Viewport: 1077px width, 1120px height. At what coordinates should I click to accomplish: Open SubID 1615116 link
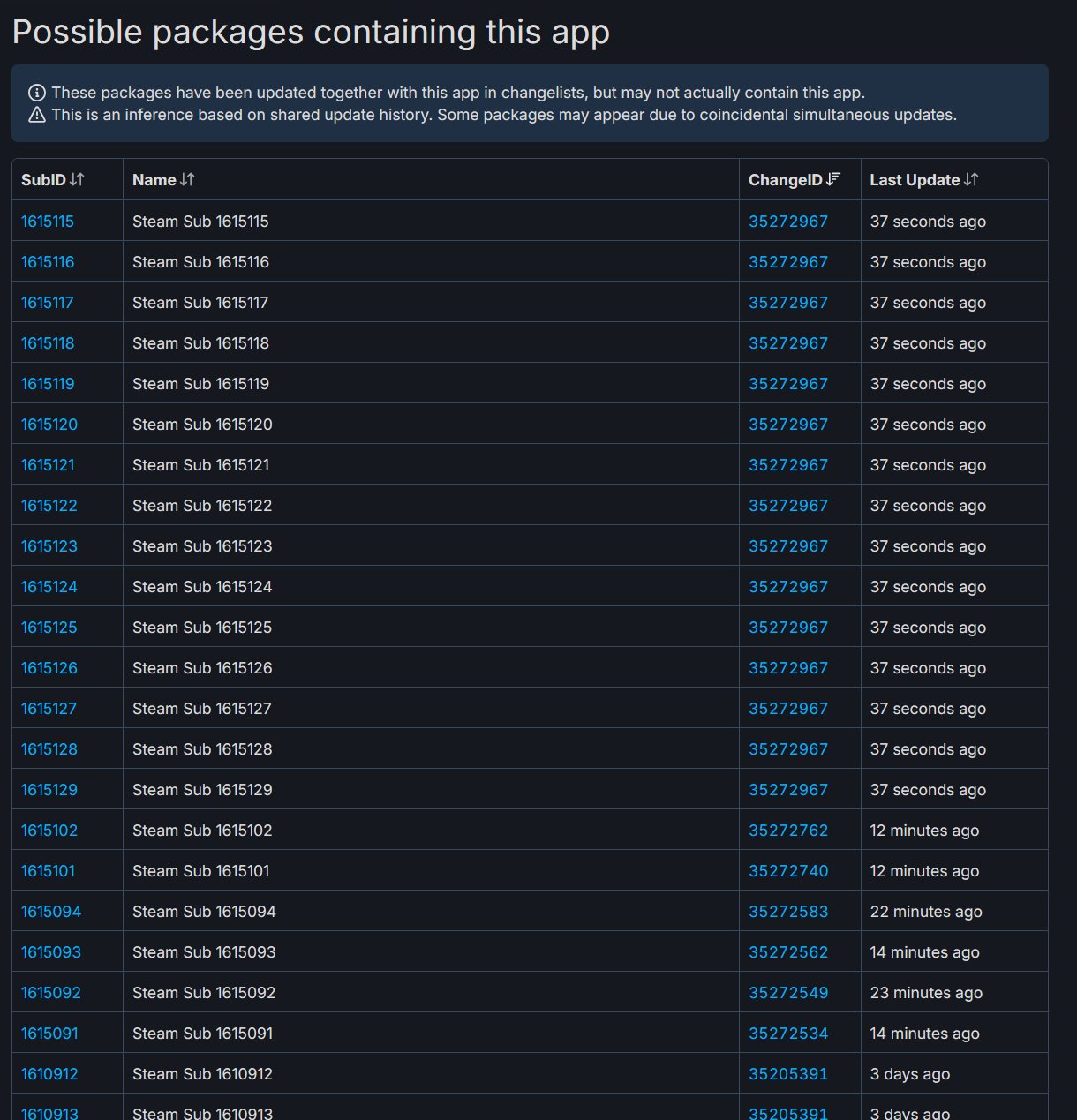[x=48, y=262]
